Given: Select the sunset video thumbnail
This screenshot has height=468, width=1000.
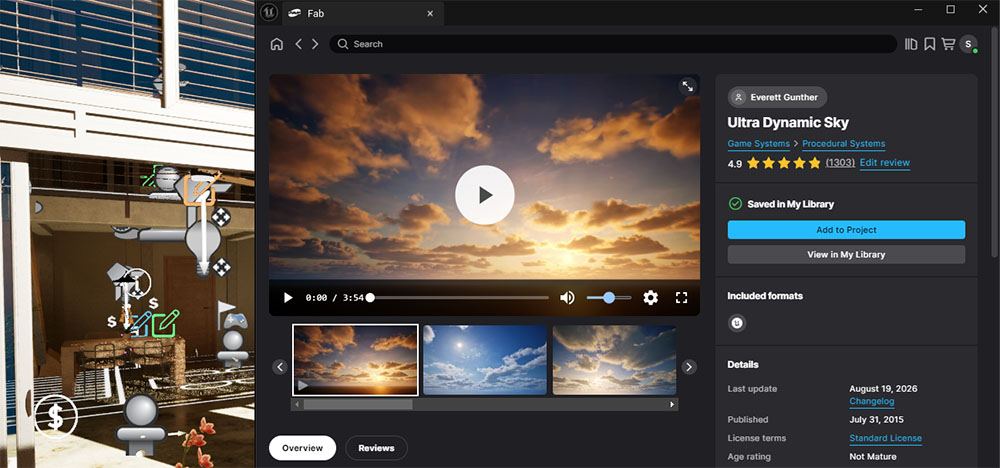Looking at the screenshot, I should 355,360.
